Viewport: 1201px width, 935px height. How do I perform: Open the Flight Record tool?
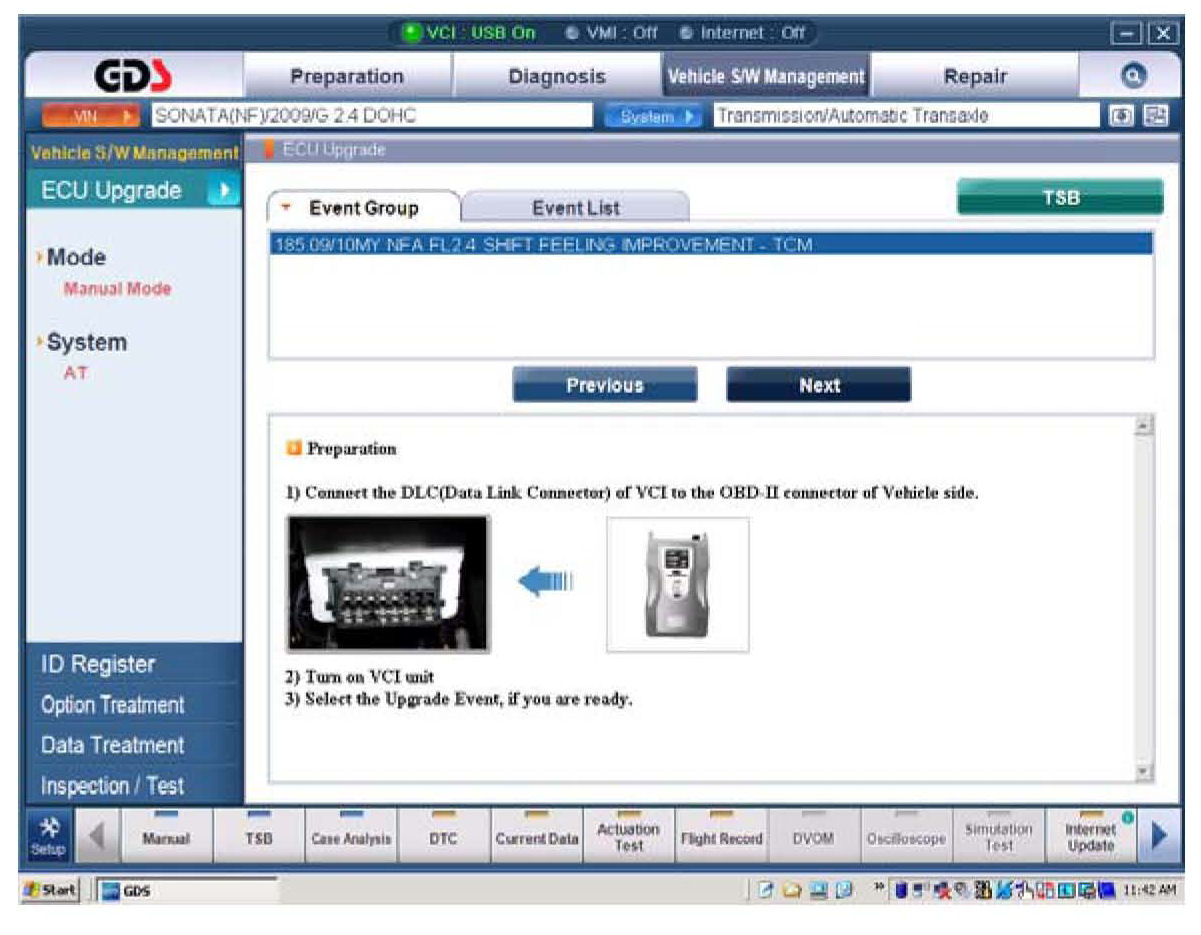click(x=721, y=838)
